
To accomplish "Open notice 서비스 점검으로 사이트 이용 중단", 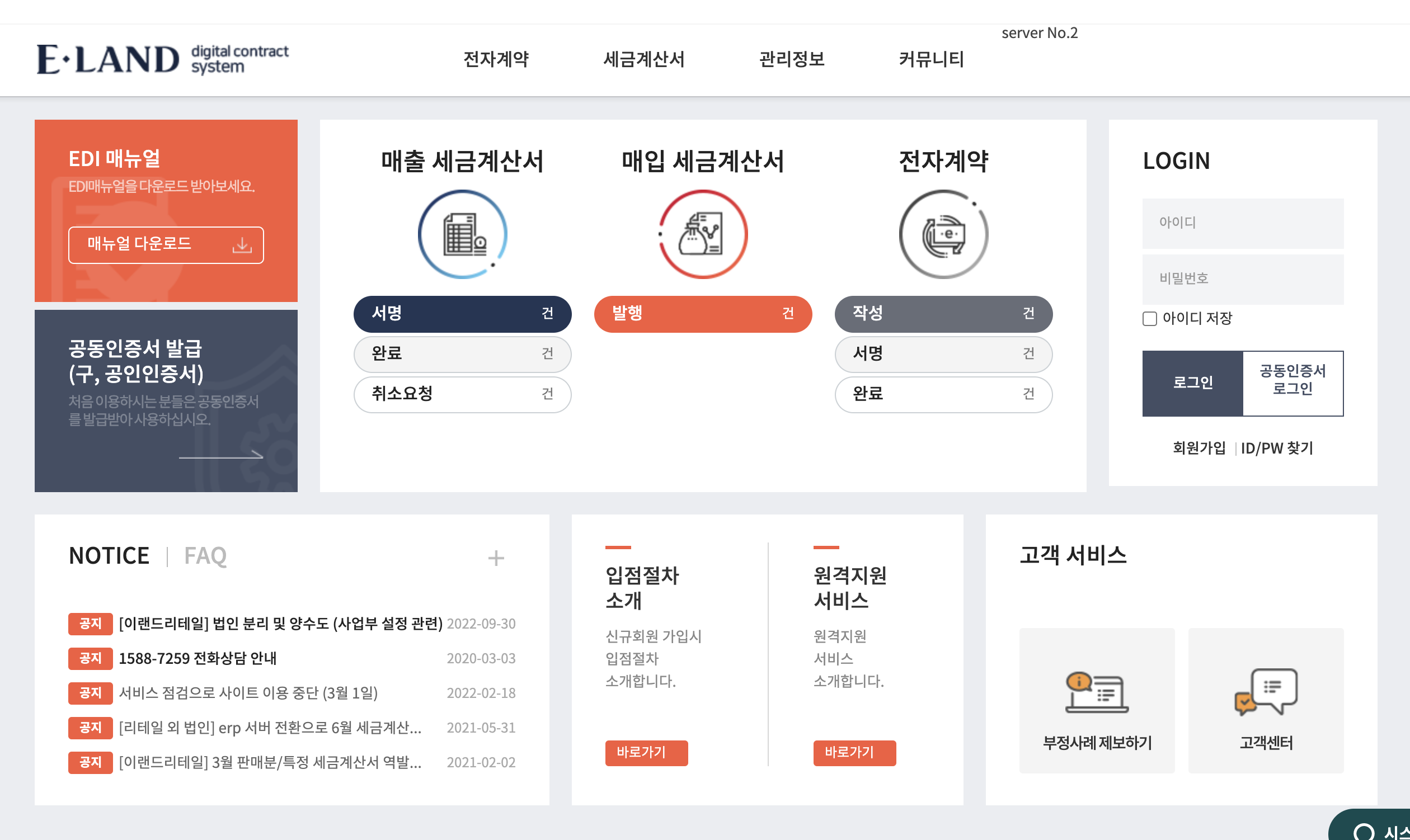I will (x=248, y=693).
